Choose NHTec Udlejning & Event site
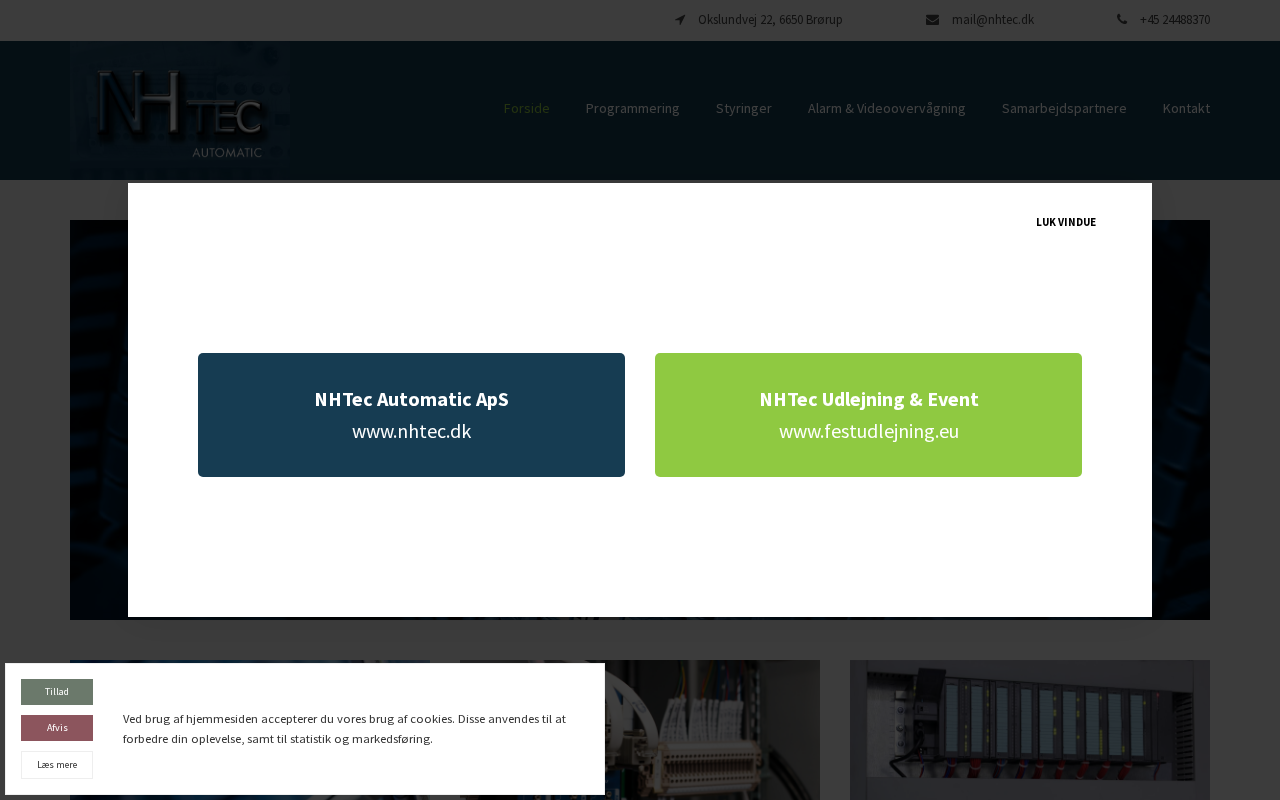This screenshot has height=800, width=1280. [x=868, y=415]
